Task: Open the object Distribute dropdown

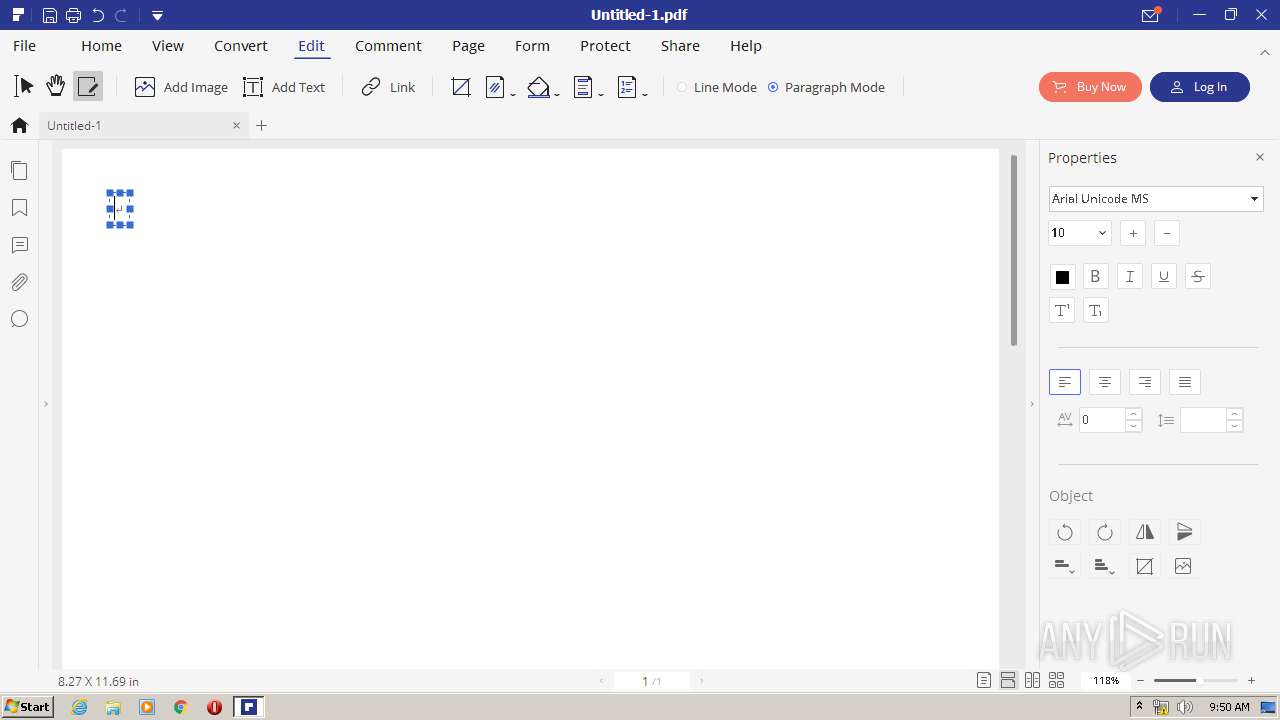Action: pyautogui.click(x=1105, y=566)
